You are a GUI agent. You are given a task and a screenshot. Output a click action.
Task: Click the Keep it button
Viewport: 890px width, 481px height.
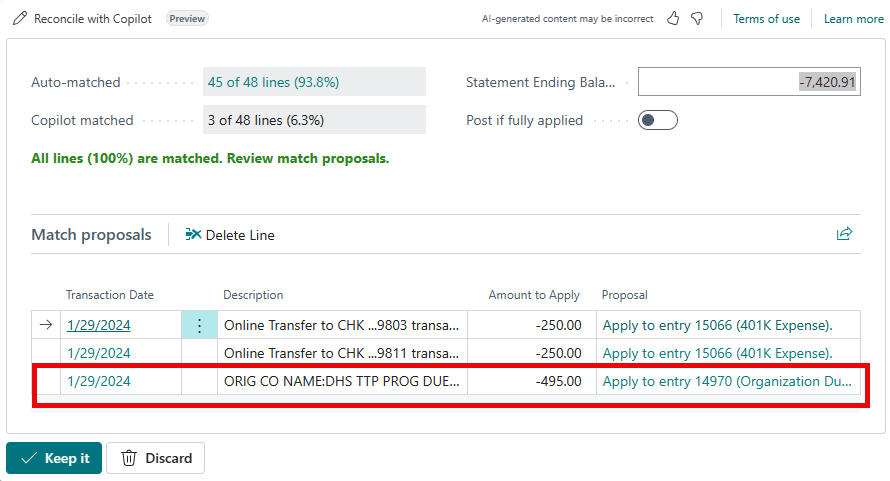click(x=54, y=458)
